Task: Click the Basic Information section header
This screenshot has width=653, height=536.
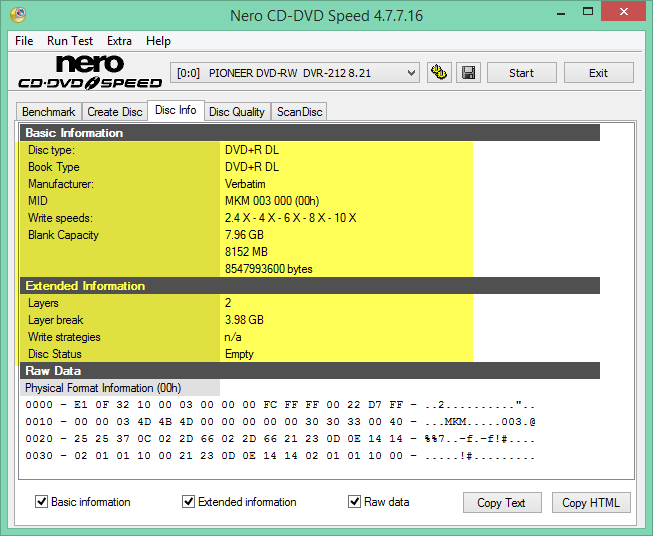Action: [310, 133]
